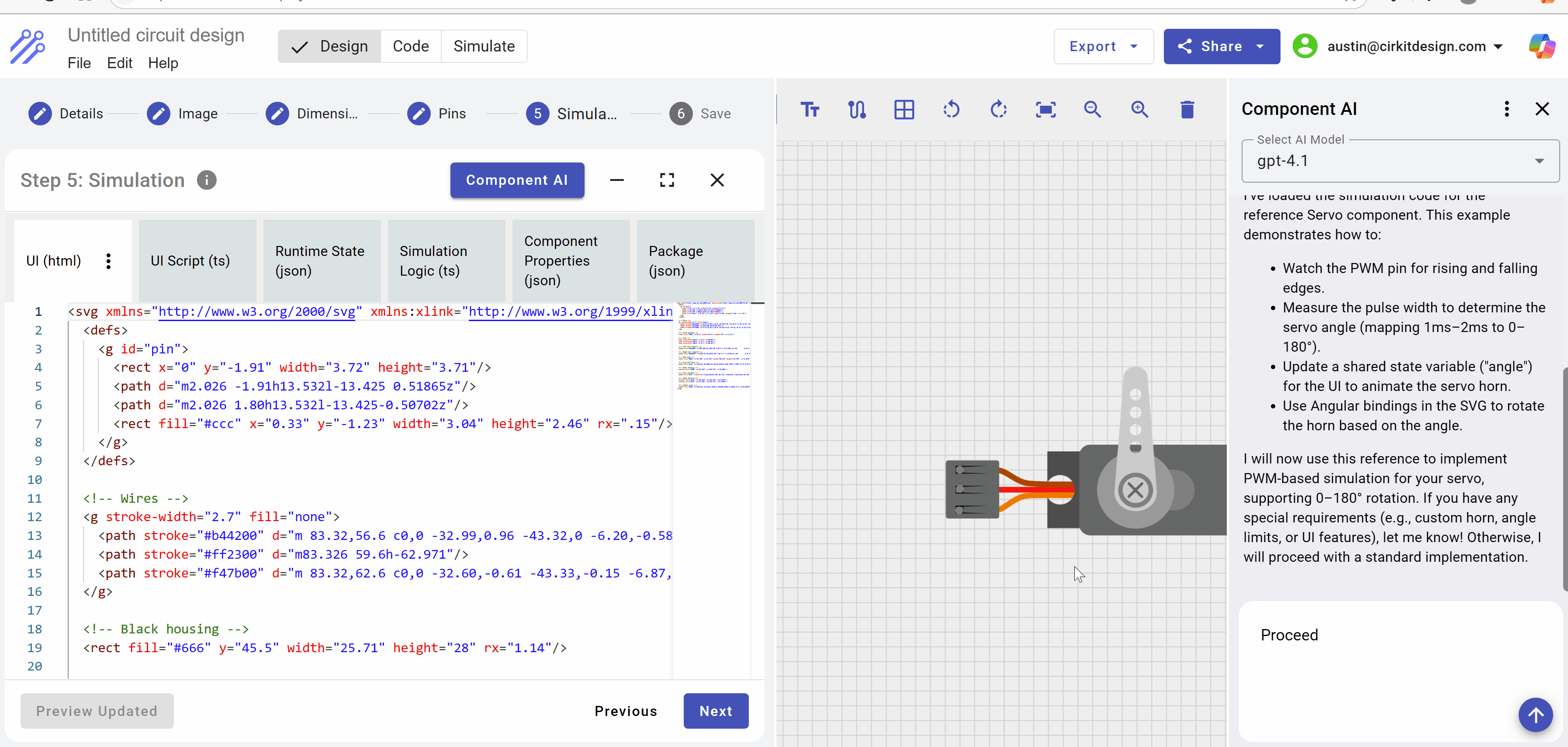
Task: Go to the Details step pencil icon
Action: coord(40,114)
